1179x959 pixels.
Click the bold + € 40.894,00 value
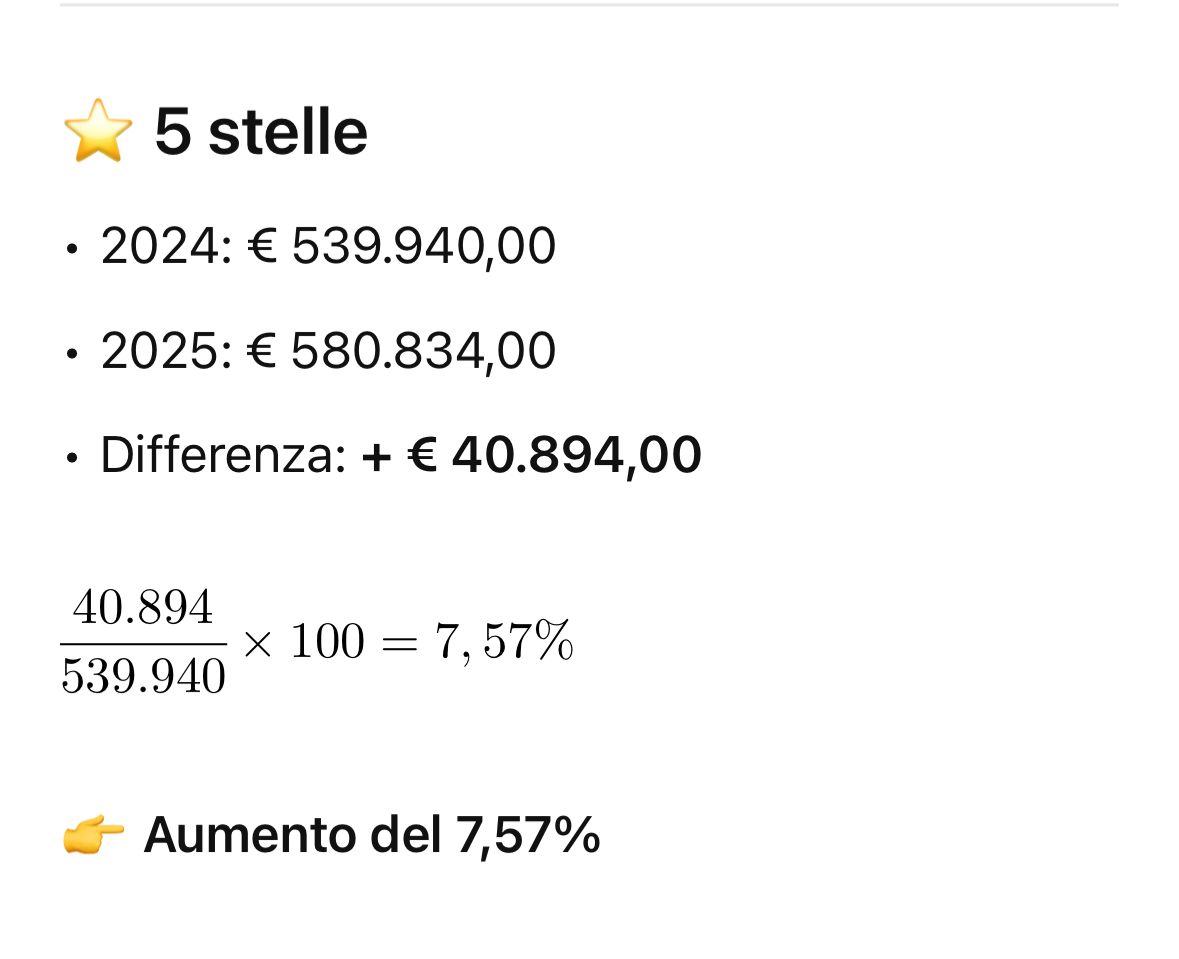pyautogui.click(x=531, y=456)
